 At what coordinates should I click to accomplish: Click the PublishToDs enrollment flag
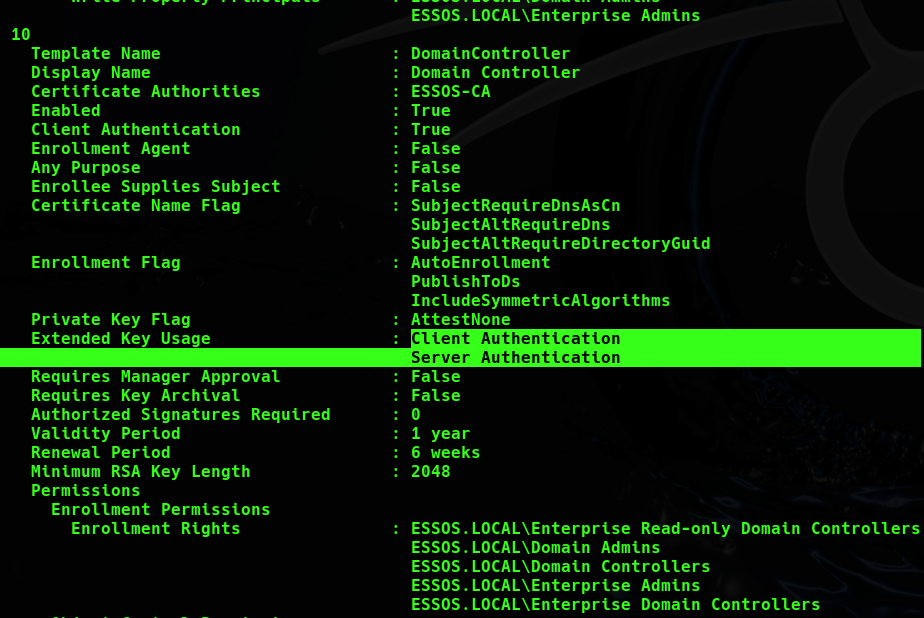tap(465, 282)
